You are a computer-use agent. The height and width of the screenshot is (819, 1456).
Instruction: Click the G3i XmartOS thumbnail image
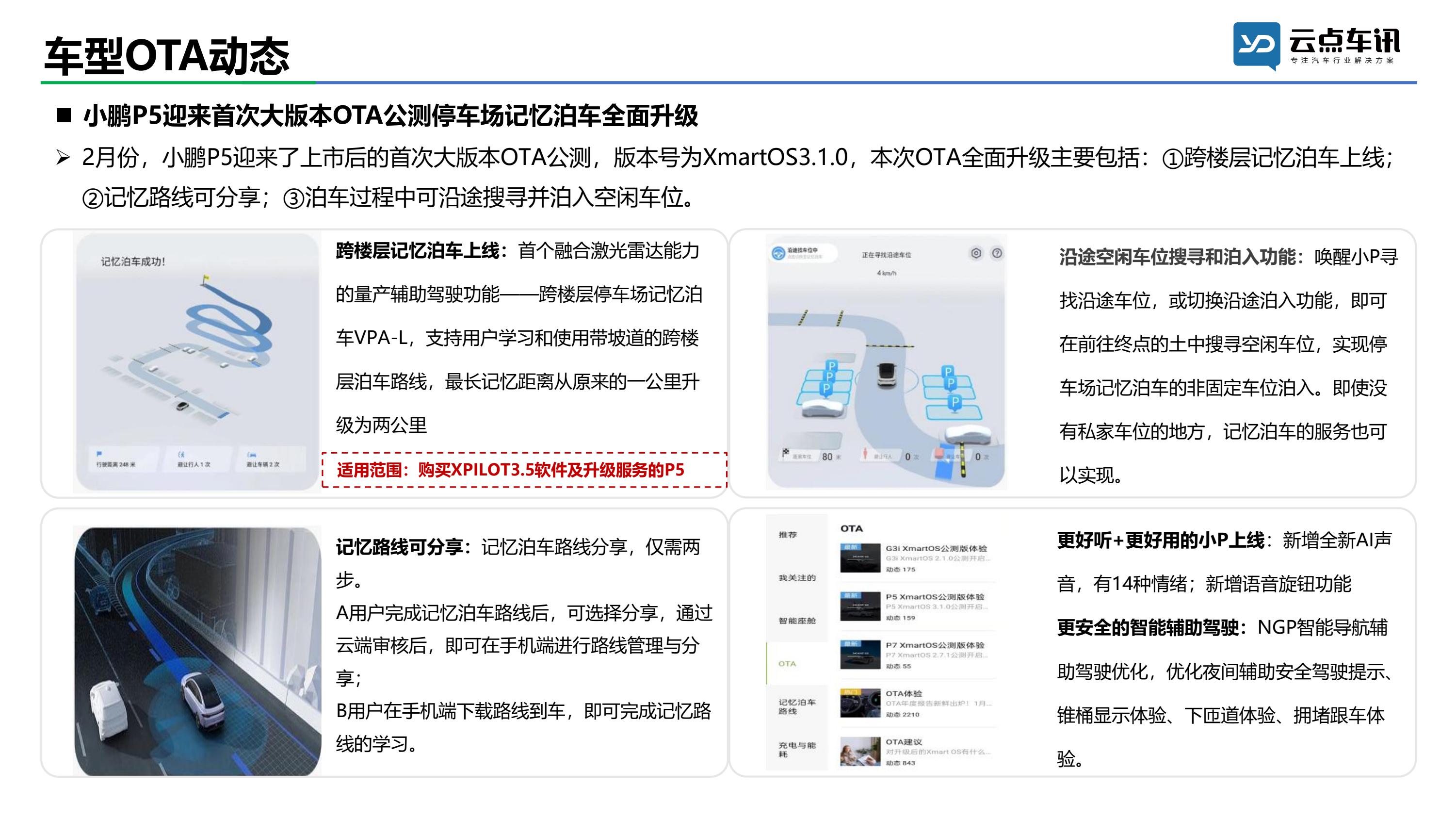[x=860, y=557]
